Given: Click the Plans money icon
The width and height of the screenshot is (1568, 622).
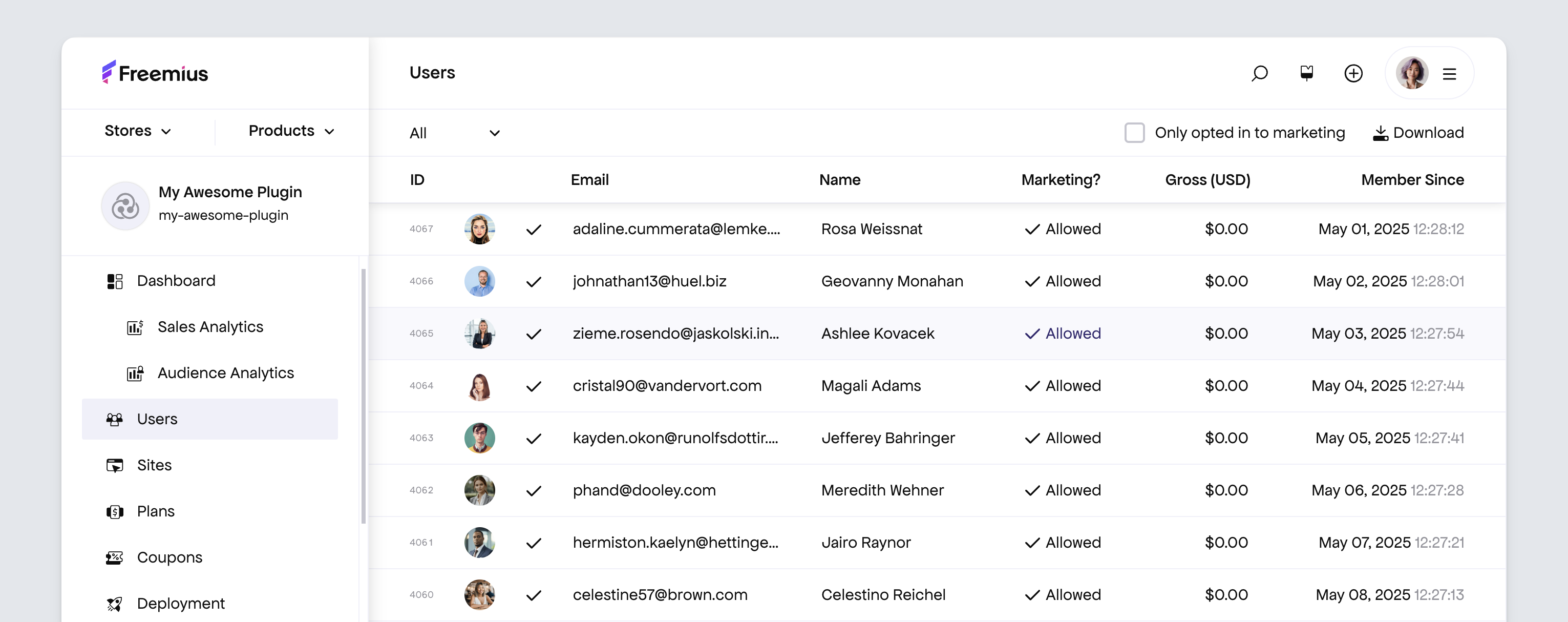Looking at the screenshot, I should (x=114, y=512).
